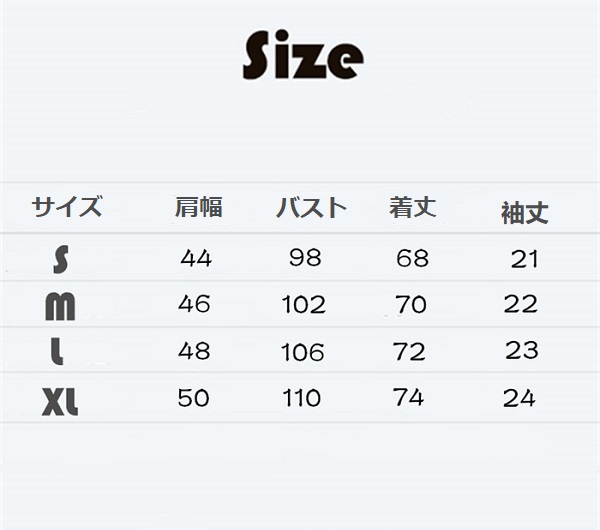The width and height of the screenshot is (600, 530).
Task: Click shoulder width value 44
Action: (x=196, y=258)
